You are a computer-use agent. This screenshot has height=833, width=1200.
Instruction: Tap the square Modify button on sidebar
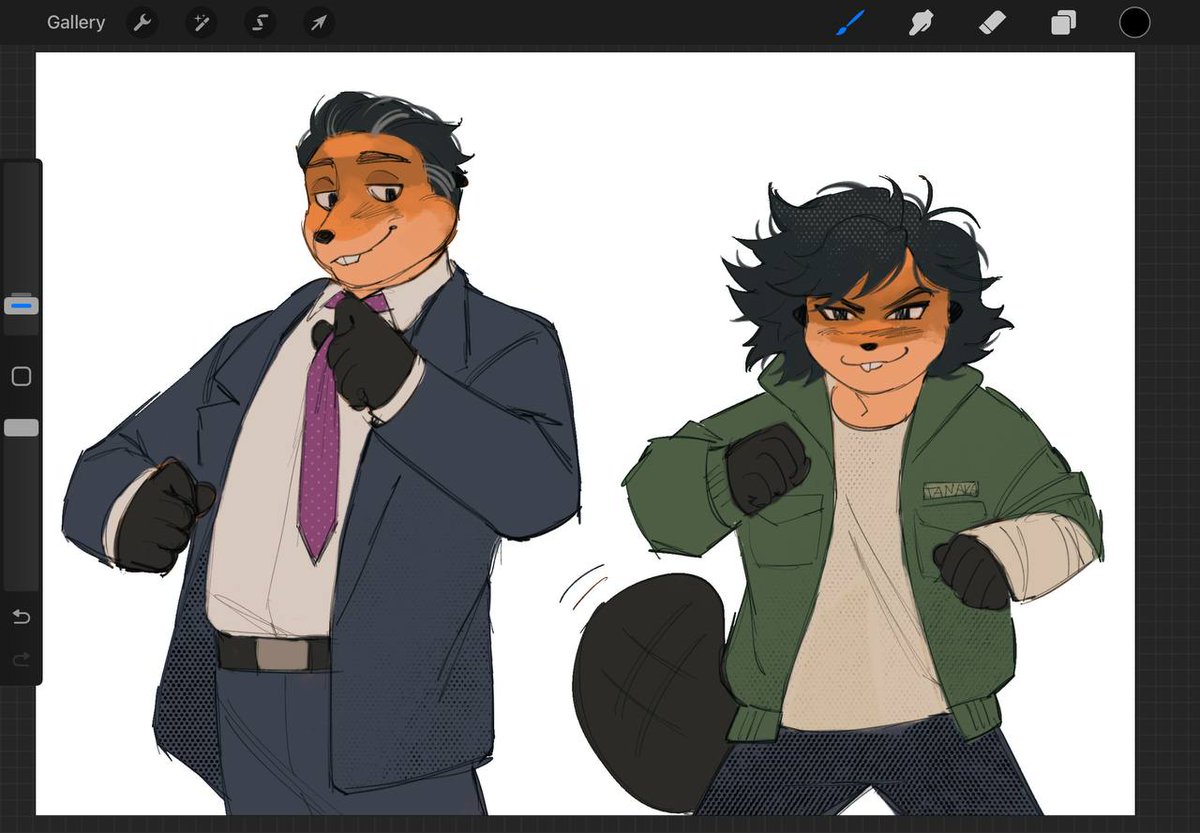tap(21, 377)
